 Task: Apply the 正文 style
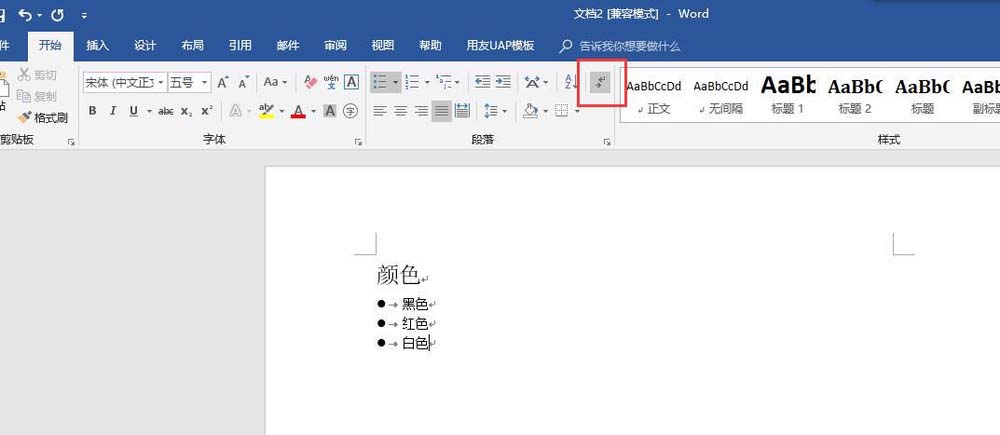pyautogui.click(x=654, y=95)
